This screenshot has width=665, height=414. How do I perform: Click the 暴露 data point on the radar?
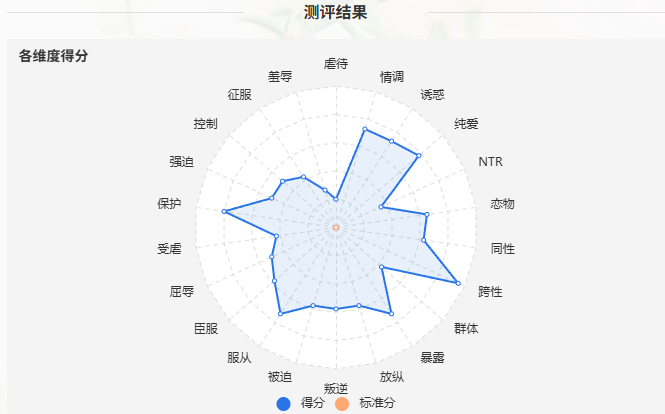tap(391, 314)
